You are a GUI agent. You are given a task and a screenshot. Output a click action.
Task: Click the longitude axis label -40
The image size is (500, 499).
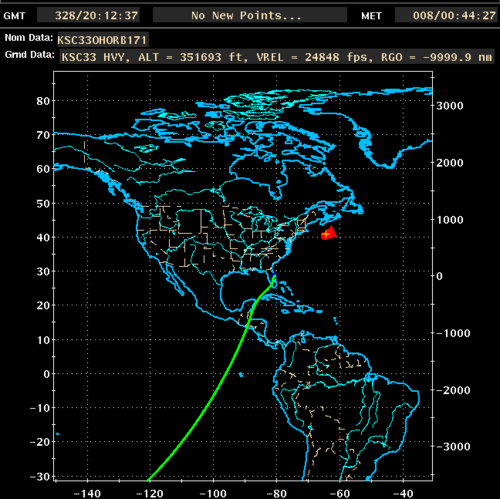403,494
